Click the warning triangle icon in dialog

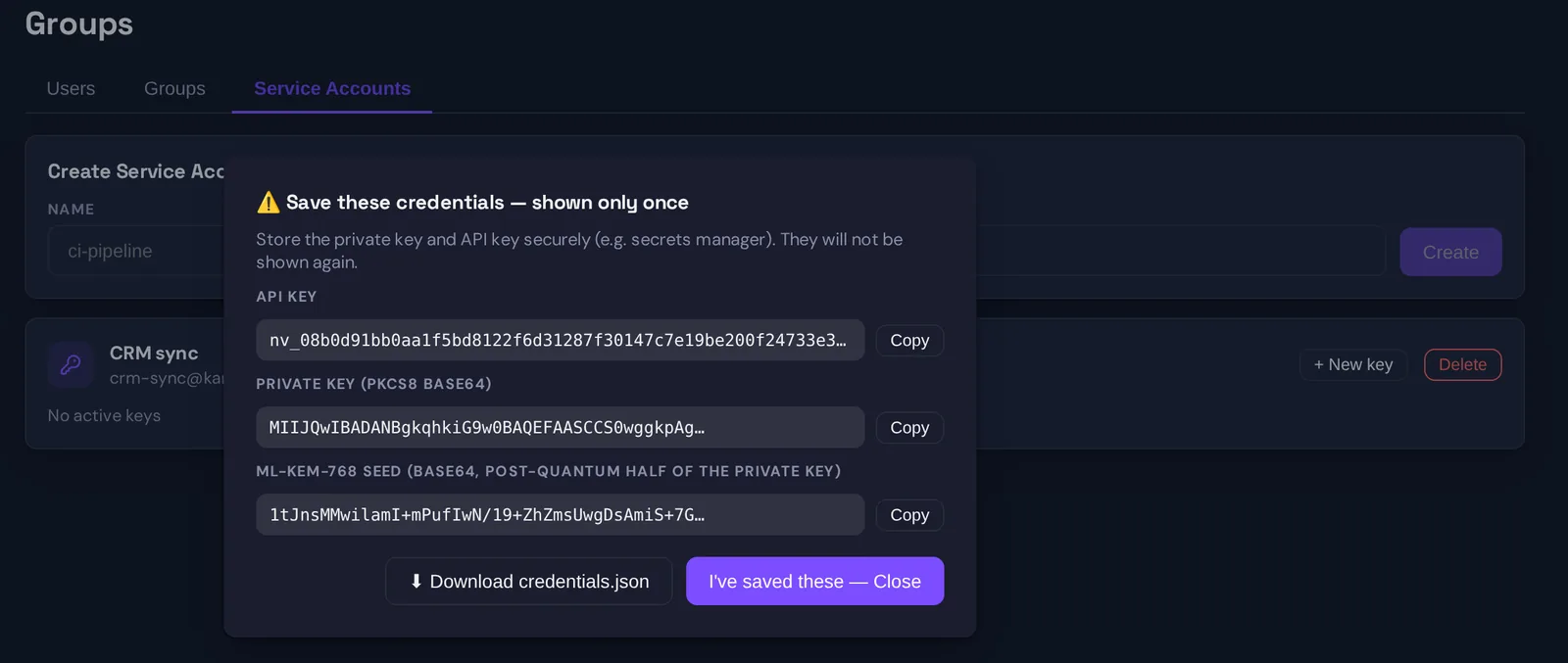(x=268, y=203)
